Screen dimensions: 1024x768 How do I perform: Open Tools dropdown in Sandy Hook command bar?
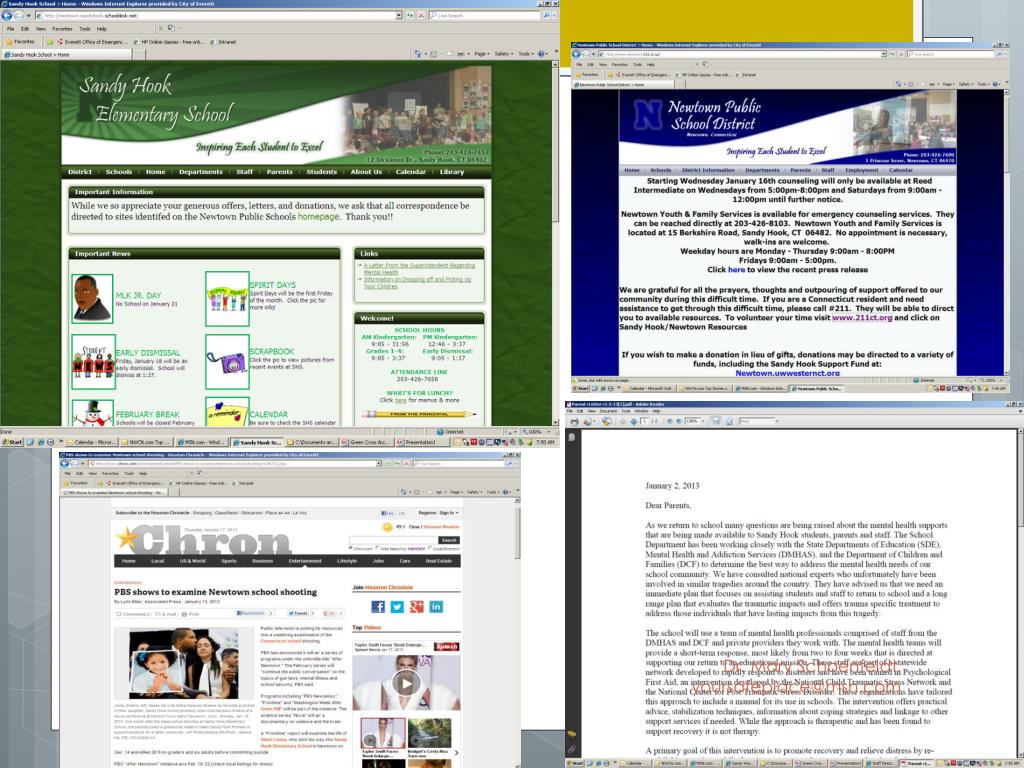pos(526,54)
